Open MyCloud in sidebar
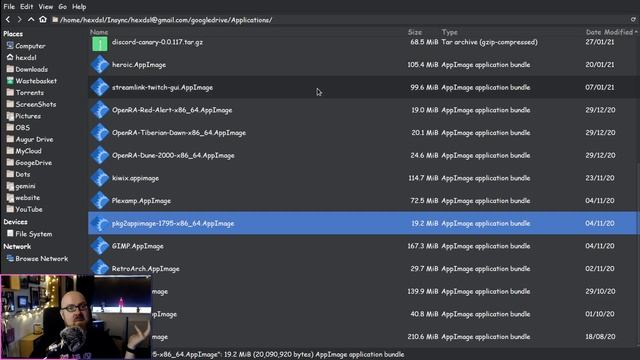 (x=24, y=151)
